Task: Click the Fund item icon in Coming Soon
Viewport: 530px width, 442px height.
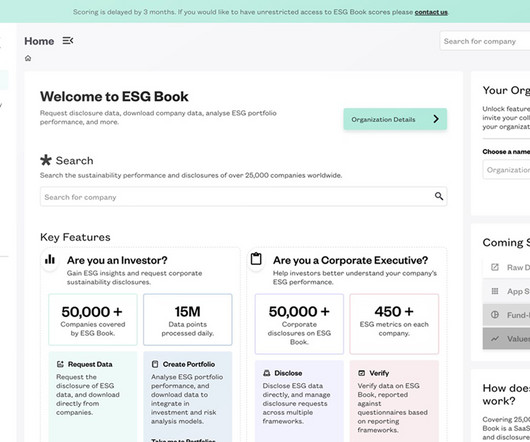Action: [495, 315]
